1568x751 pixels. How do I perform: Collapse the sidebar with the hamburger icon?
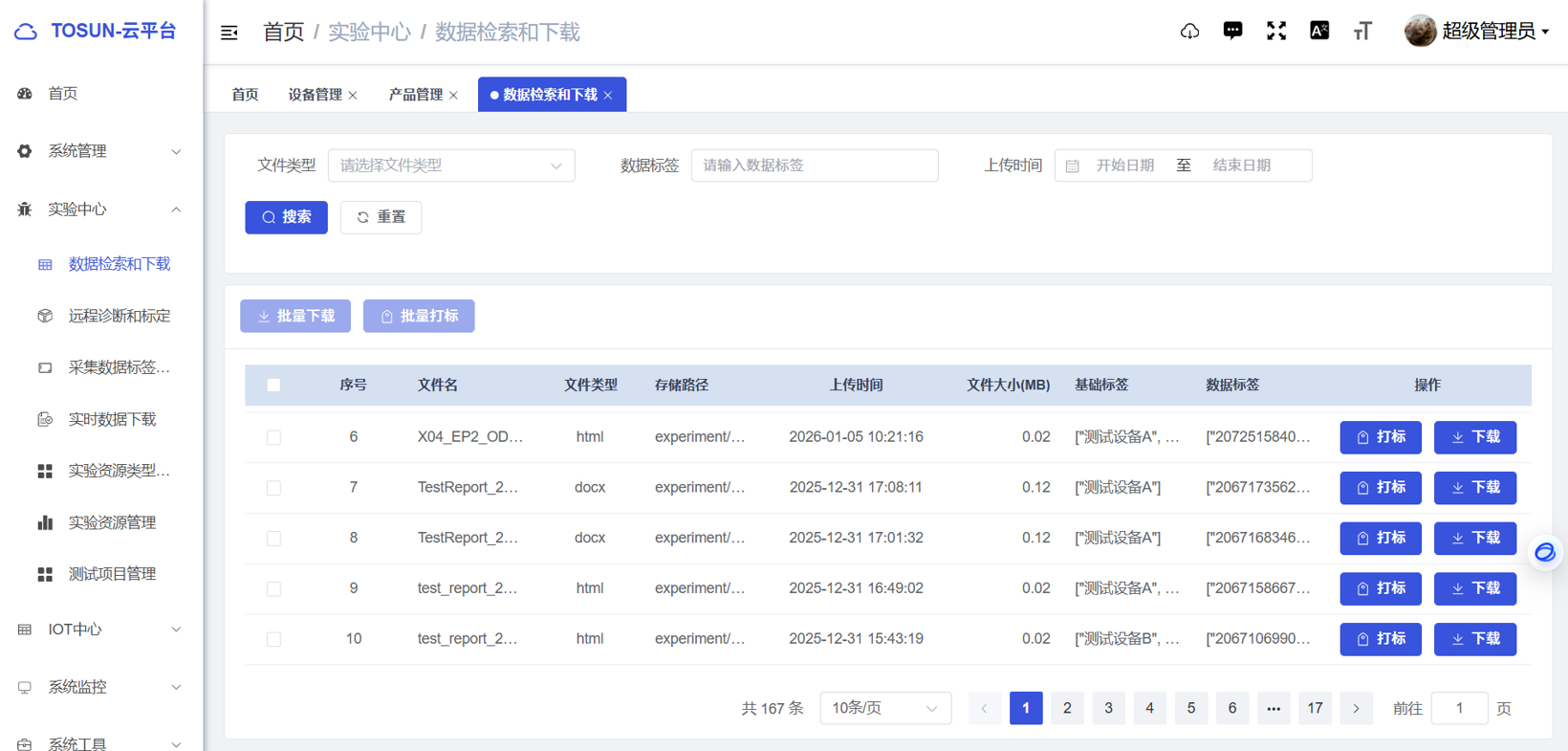pyautogui.click(x=229, y=33)
